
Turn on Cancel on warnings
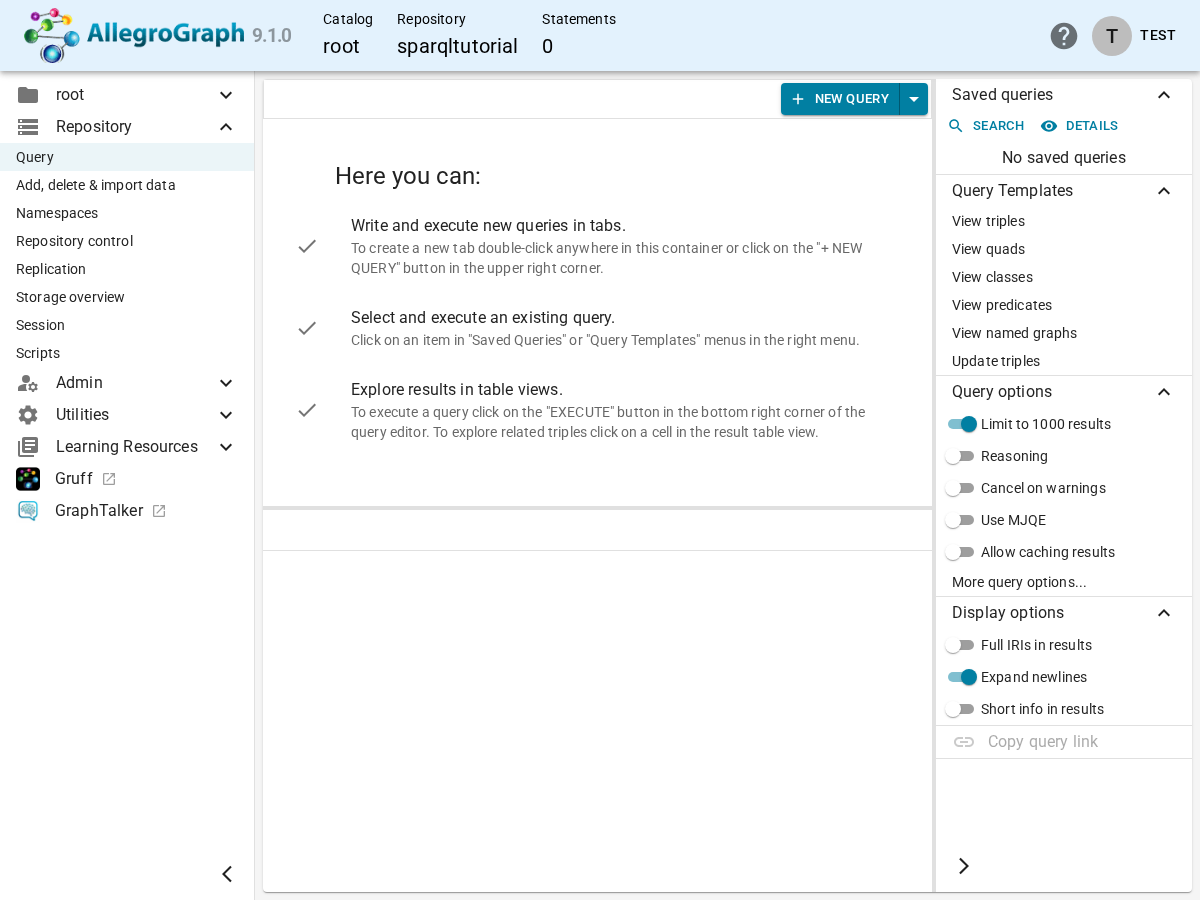(x=960, y=488)
